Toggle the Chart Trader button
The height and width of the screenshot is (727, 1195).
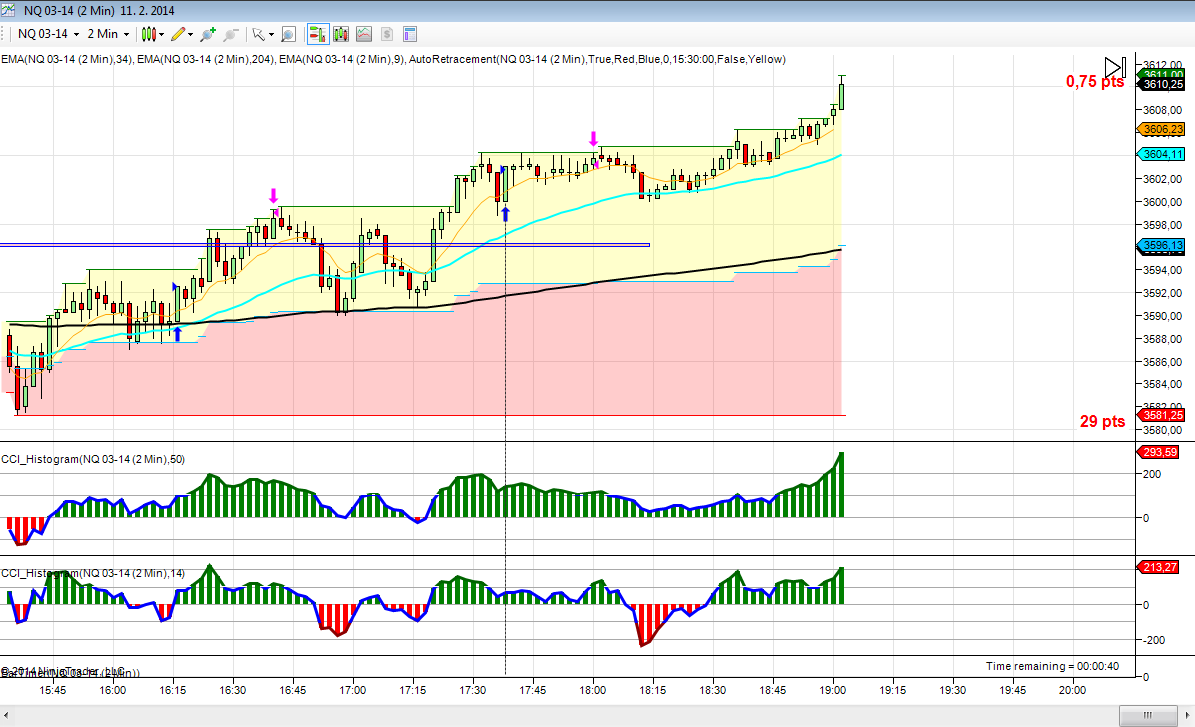click(318, 34)
